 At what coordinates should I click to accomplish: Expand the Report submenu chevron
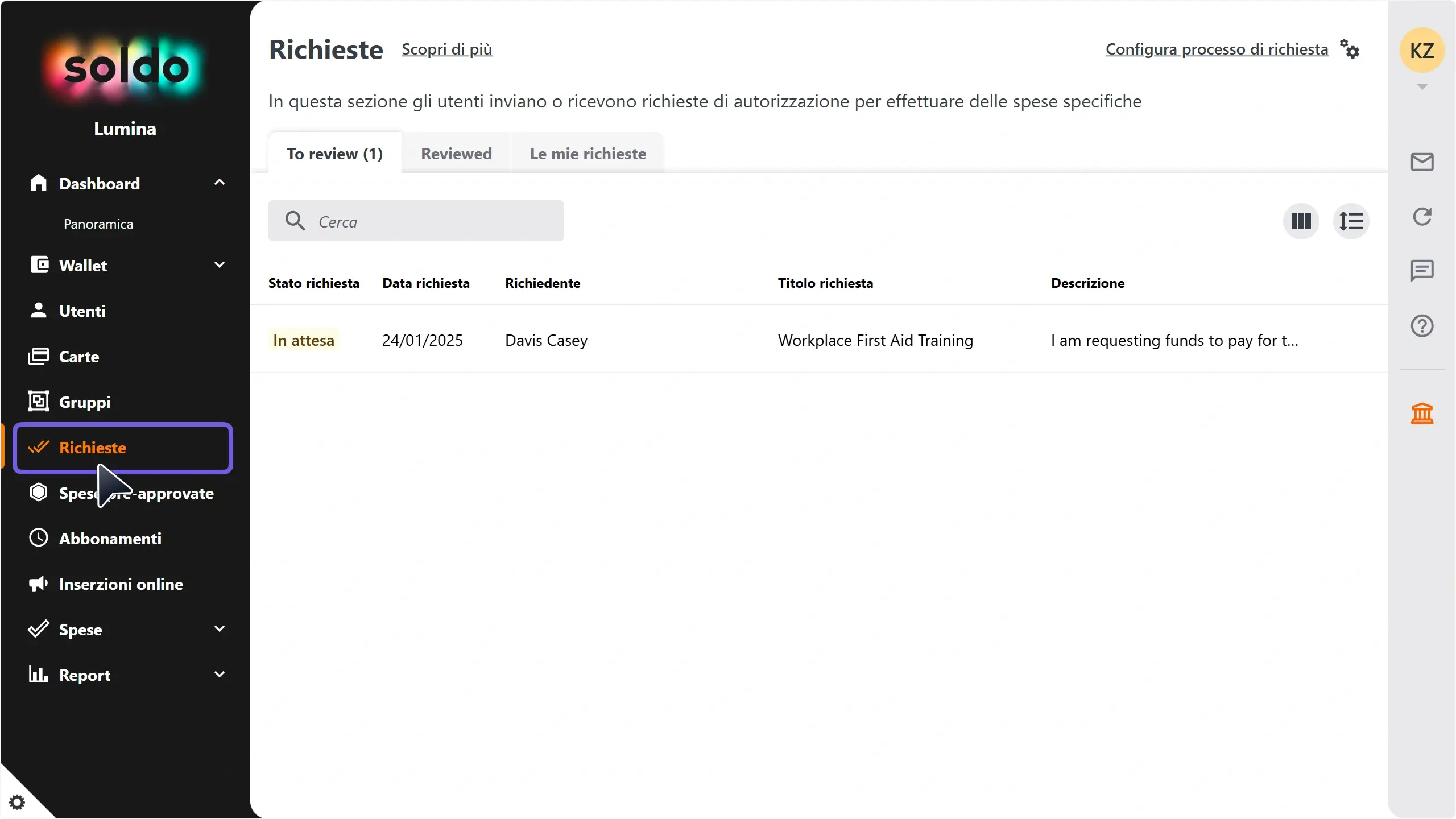point(220,675)
